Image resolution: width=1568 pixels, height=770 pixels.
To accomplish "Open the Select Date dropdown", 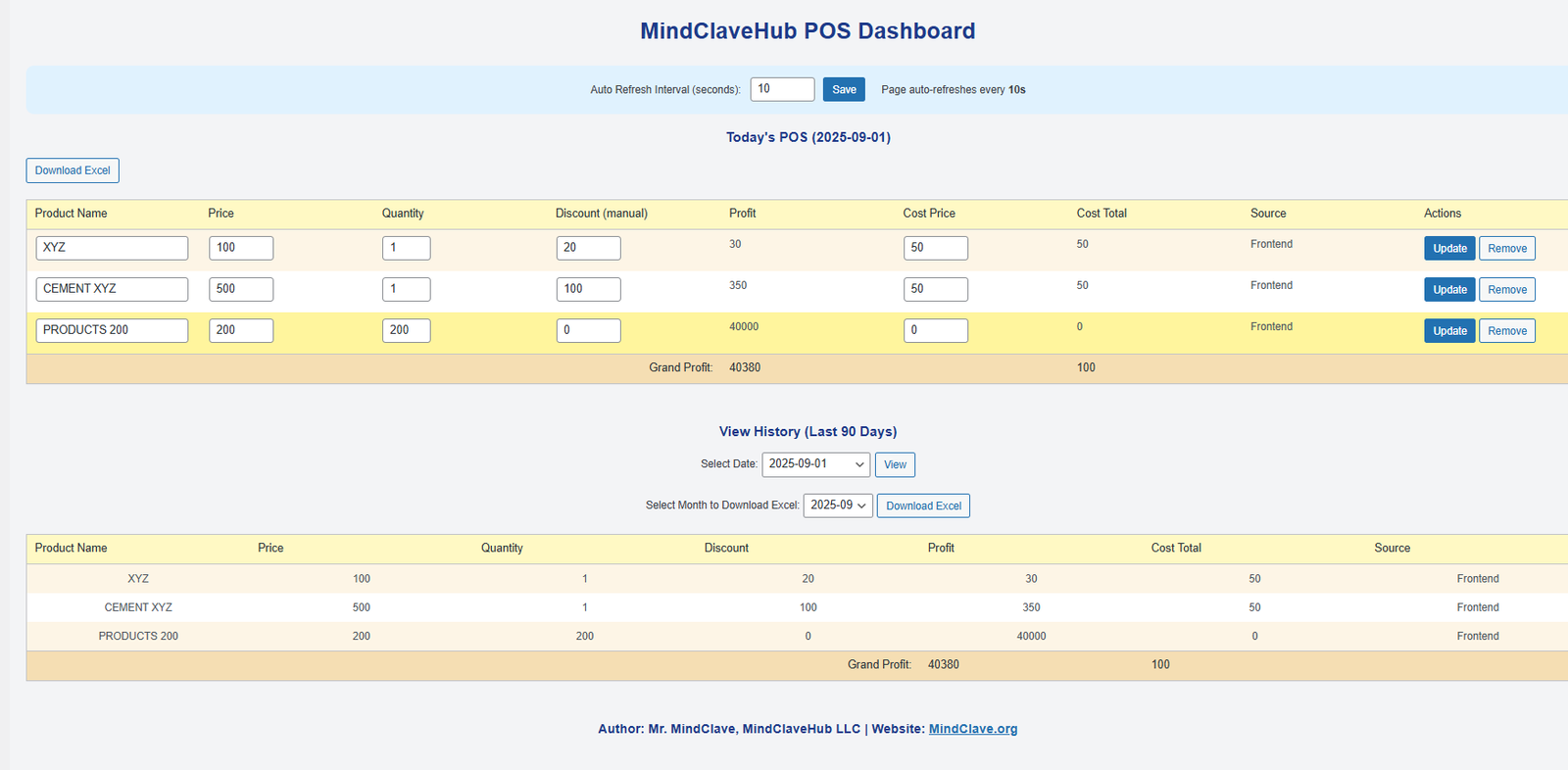I will coord(815,464).
